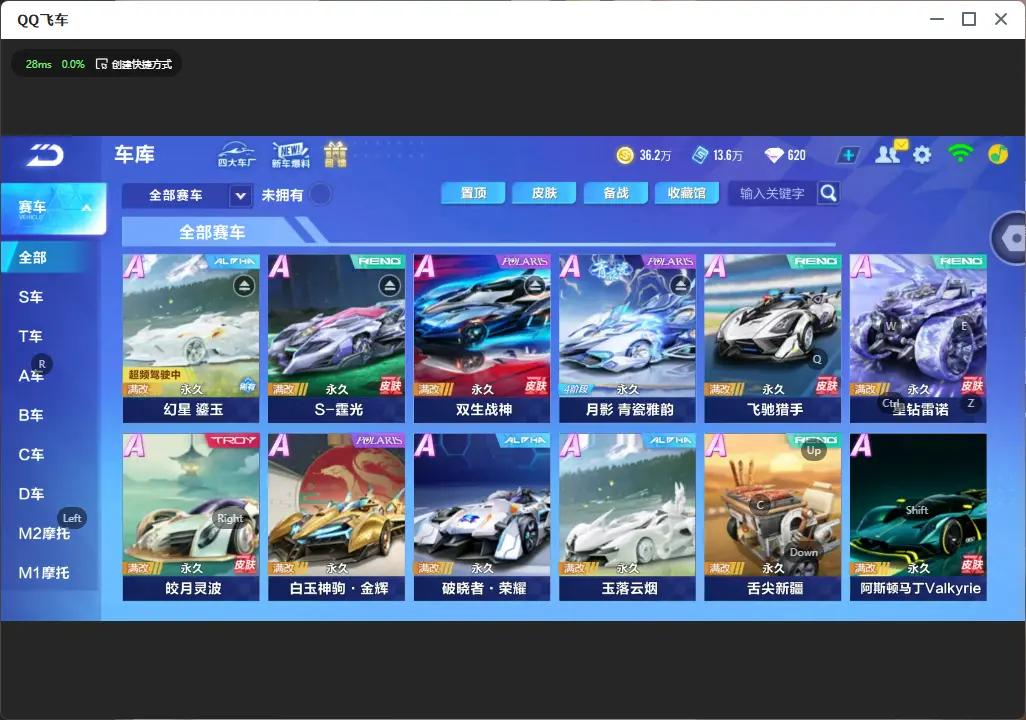This screenshot has height=720, width=1026.
Task: Maximize the QQ飞车 window
Action: [x=969, y=19]
